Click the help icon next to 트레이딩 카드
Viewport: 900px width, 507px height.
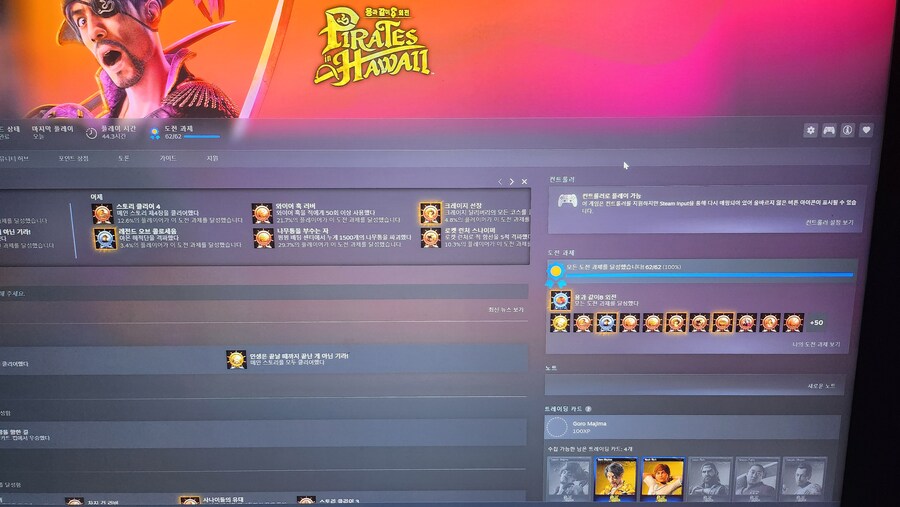pos(588,409)
